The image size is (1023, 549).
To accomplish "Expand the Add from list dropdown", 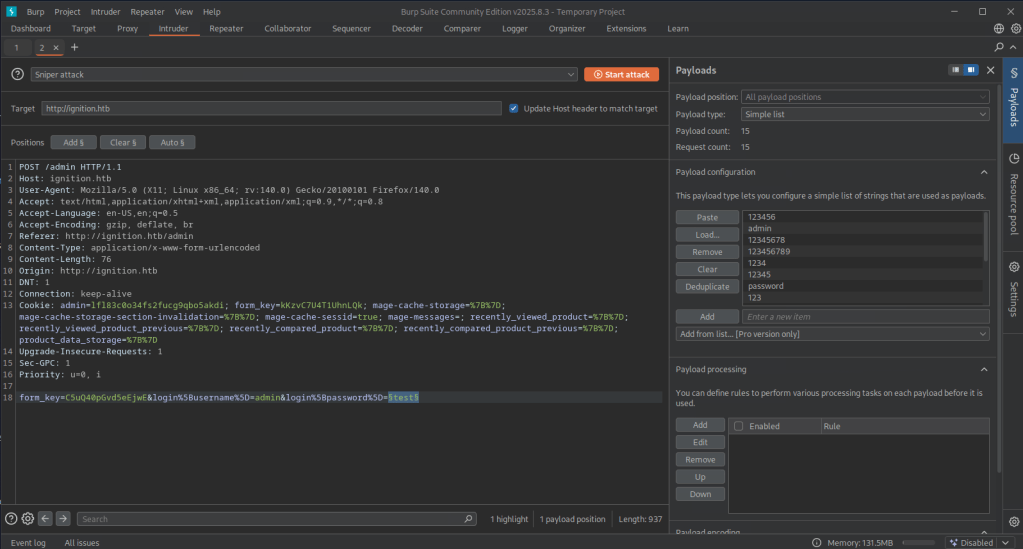I will tap(832, 334).
